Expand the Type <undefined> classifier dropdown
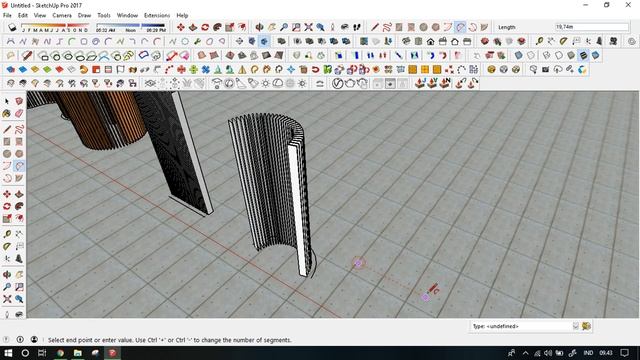 [x=576, y=326]
